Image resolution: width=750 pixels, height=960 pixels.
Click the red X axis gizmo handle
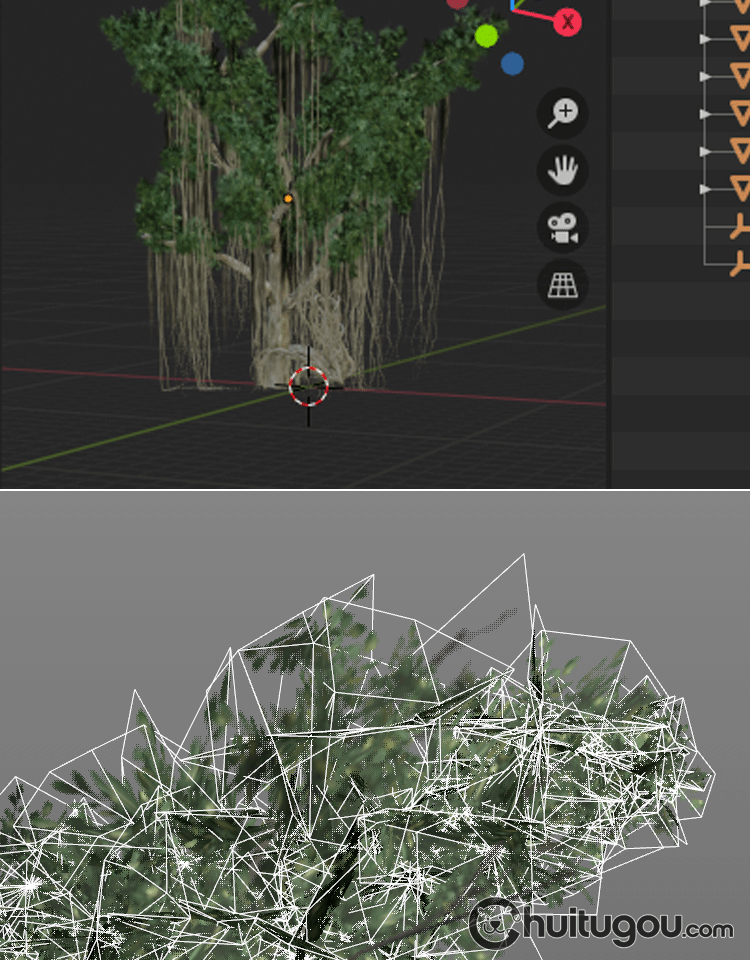coord(567,22)
